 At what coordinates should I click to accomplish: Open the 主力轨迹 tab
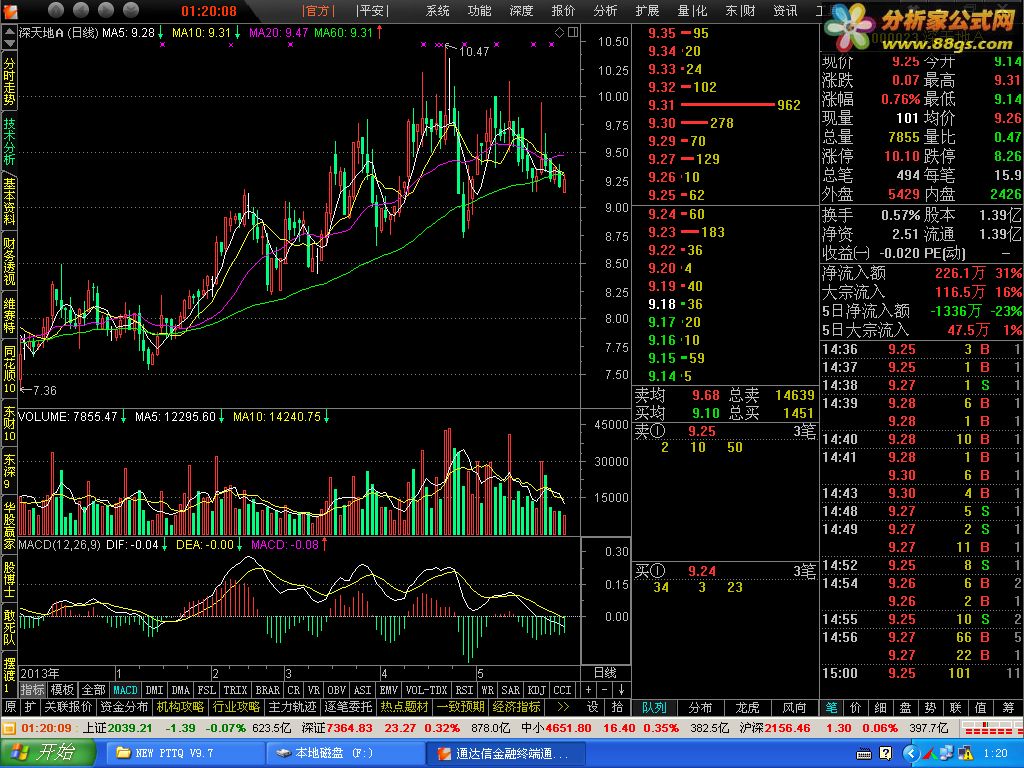293,707
